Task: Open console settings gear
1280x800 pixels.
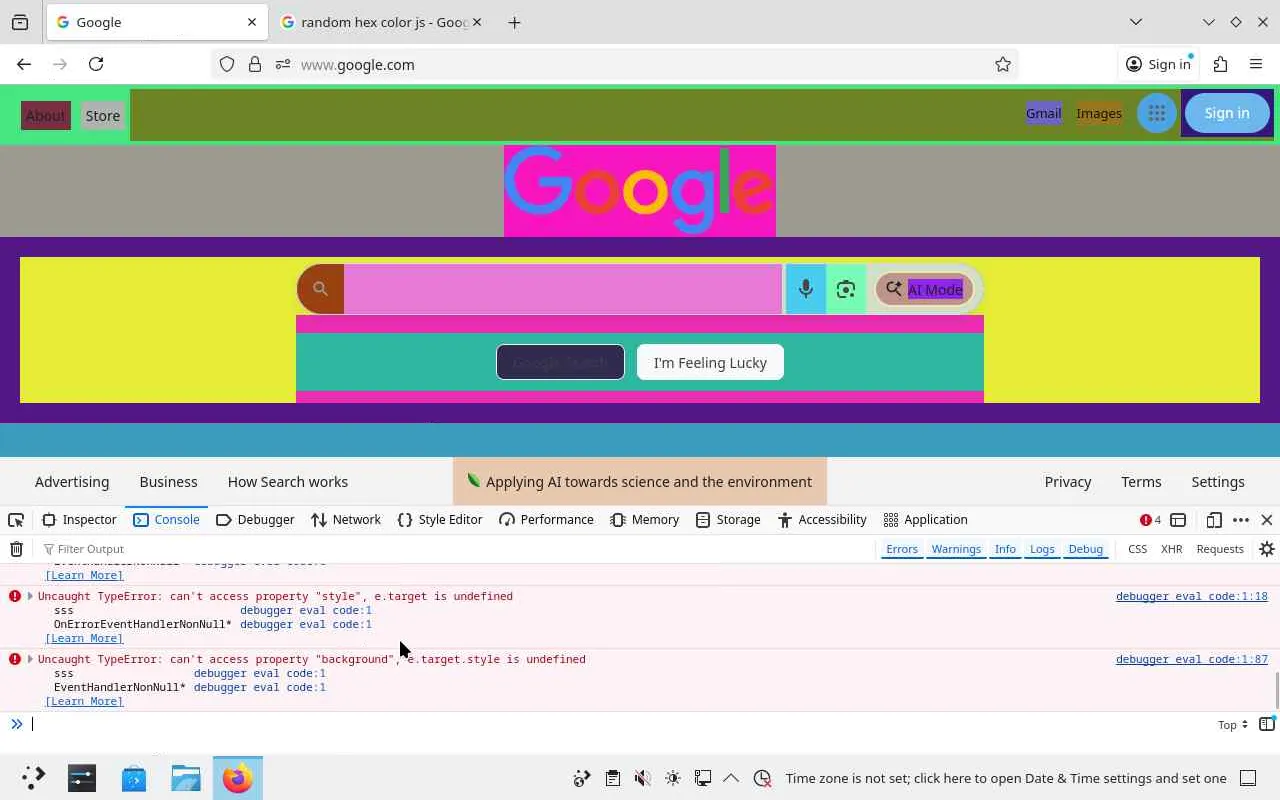Action: pos(1267,549)
